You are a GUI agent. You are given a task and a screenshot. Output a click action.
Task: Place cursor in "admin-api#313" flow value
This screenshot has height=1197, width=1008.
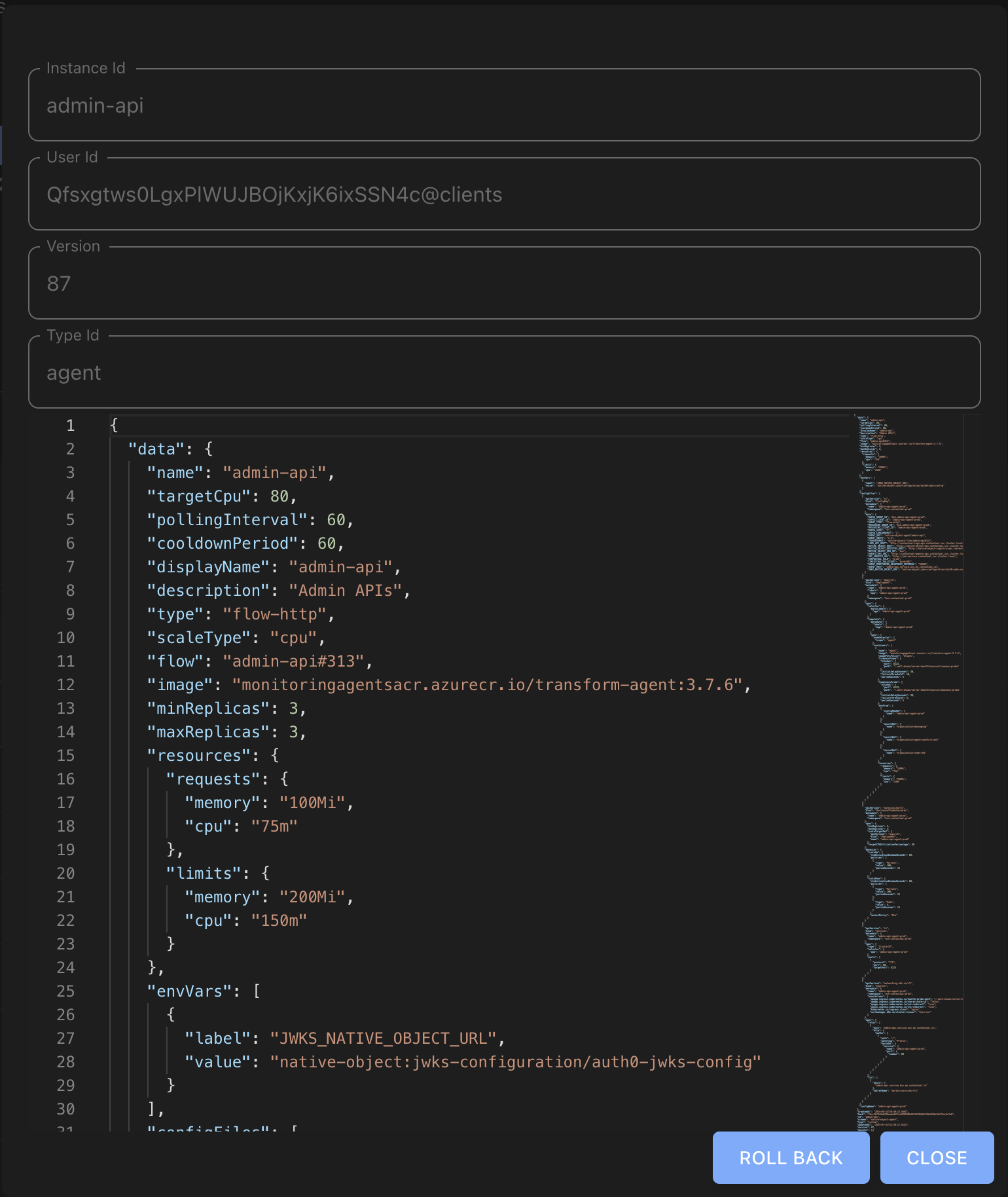click(x=293, y=661)
